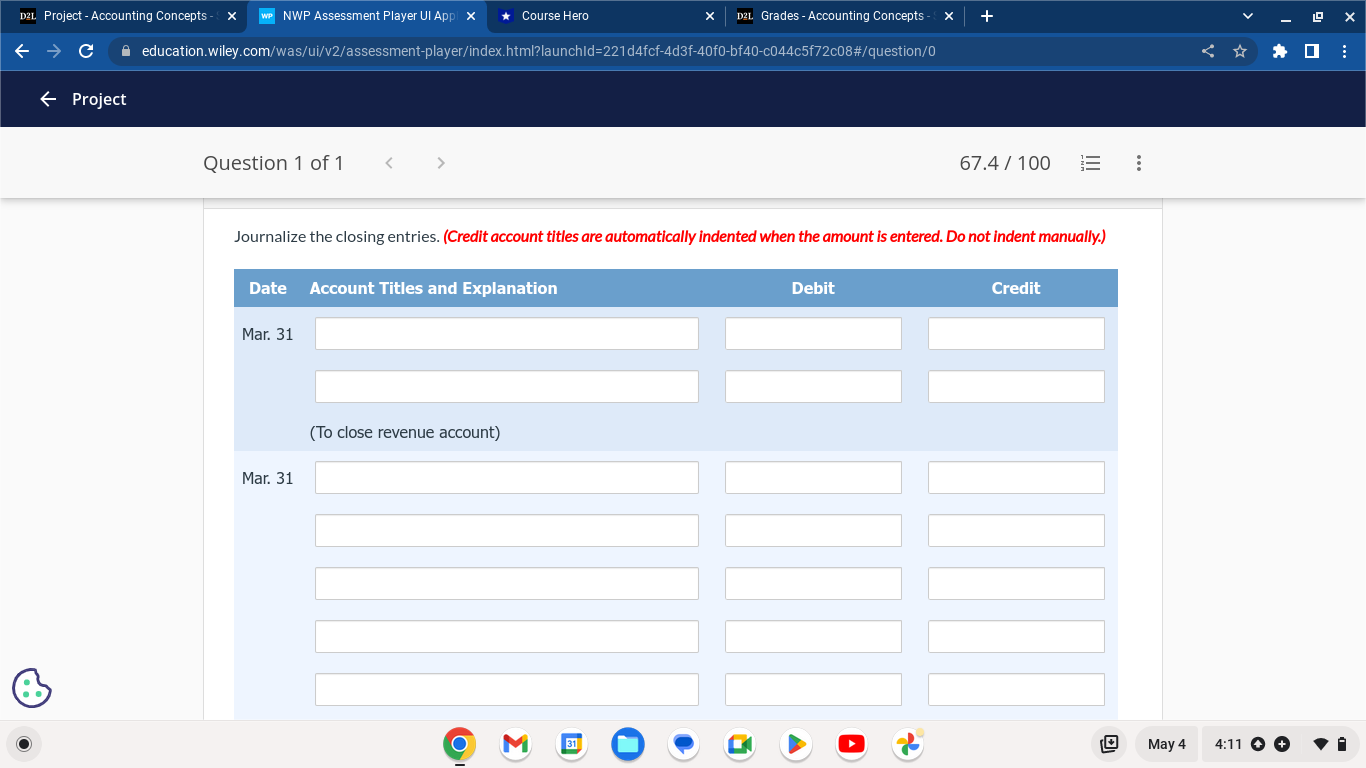Select the bookmark star in the address bar
Viewport: 1366px width, 768px height.
point(1239,50)
